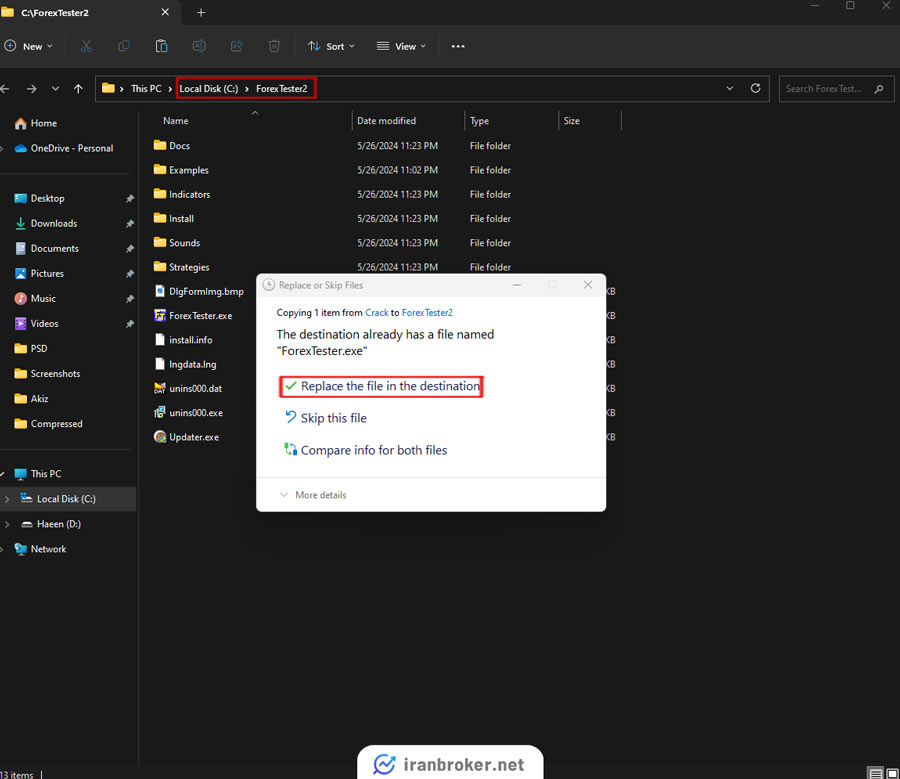Click the Delete trash icon

tap(274, 46)
